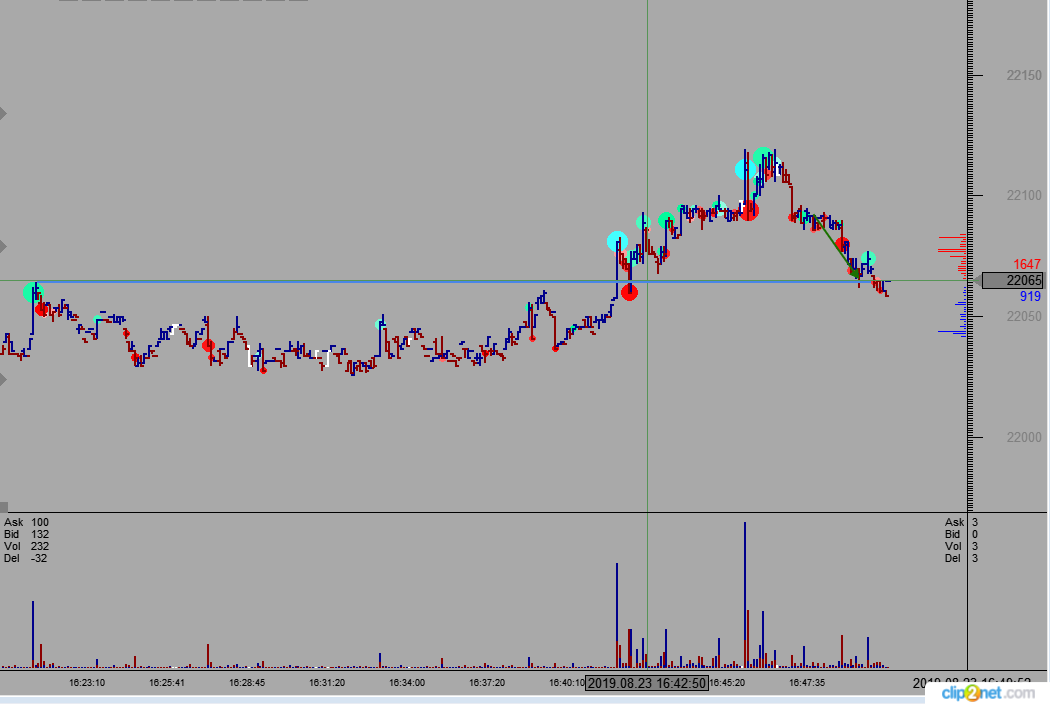This screenshot has width=1050, height=704.
Task: Click the blue 919 value below the price box
Action: click(x=1030, y=297)
